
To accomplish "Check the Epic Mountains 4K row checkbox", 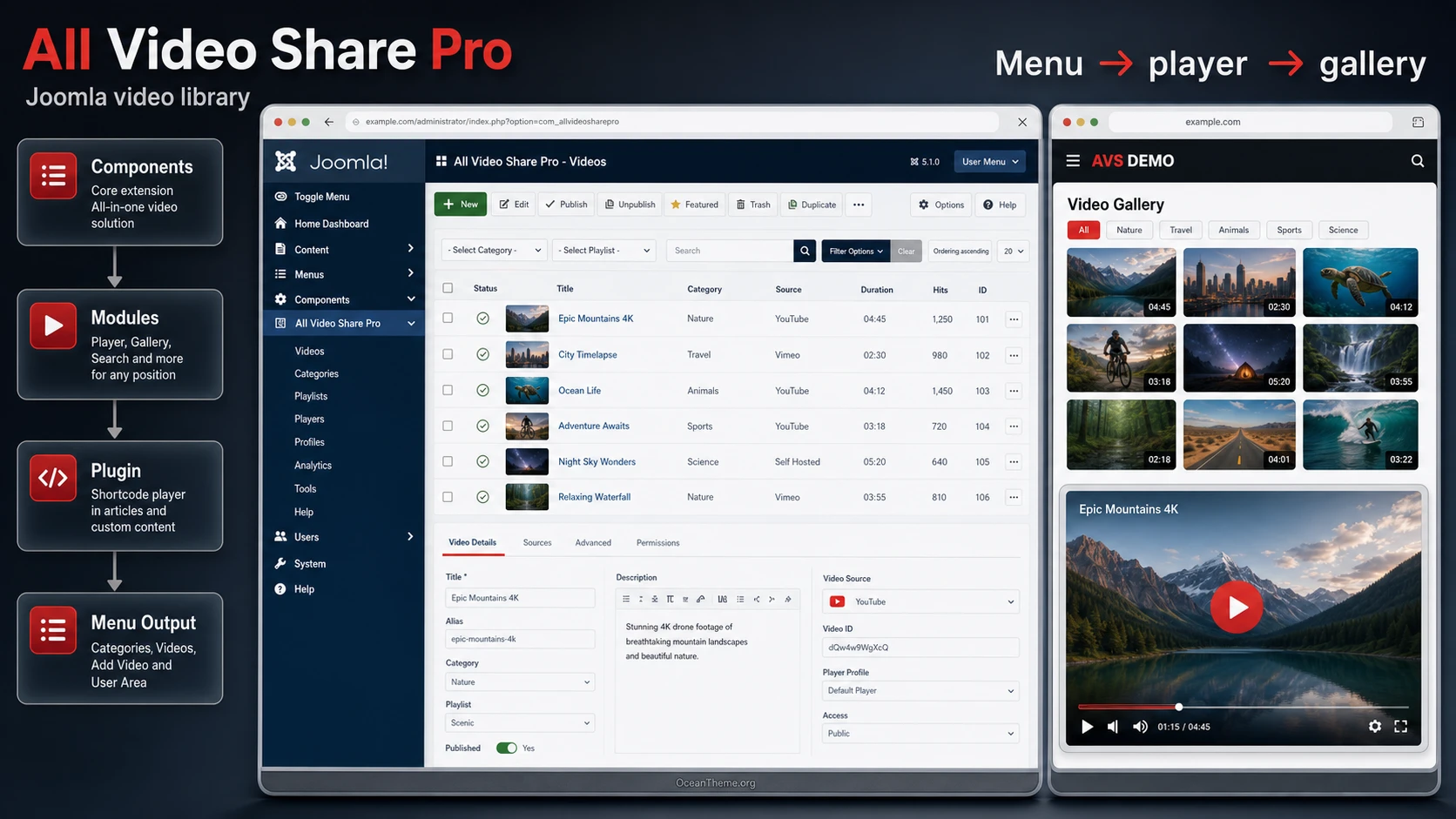I will pos(448,319).
